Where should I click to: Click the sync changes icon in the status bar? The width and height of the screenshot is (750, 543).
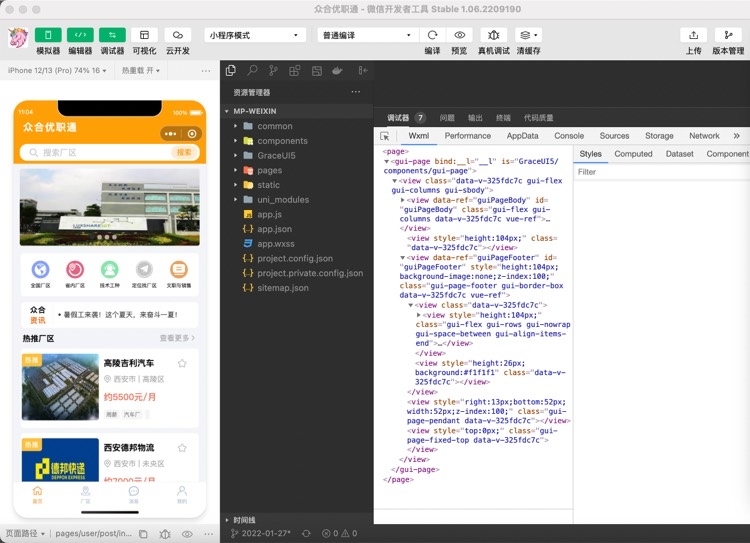(306, 533)
